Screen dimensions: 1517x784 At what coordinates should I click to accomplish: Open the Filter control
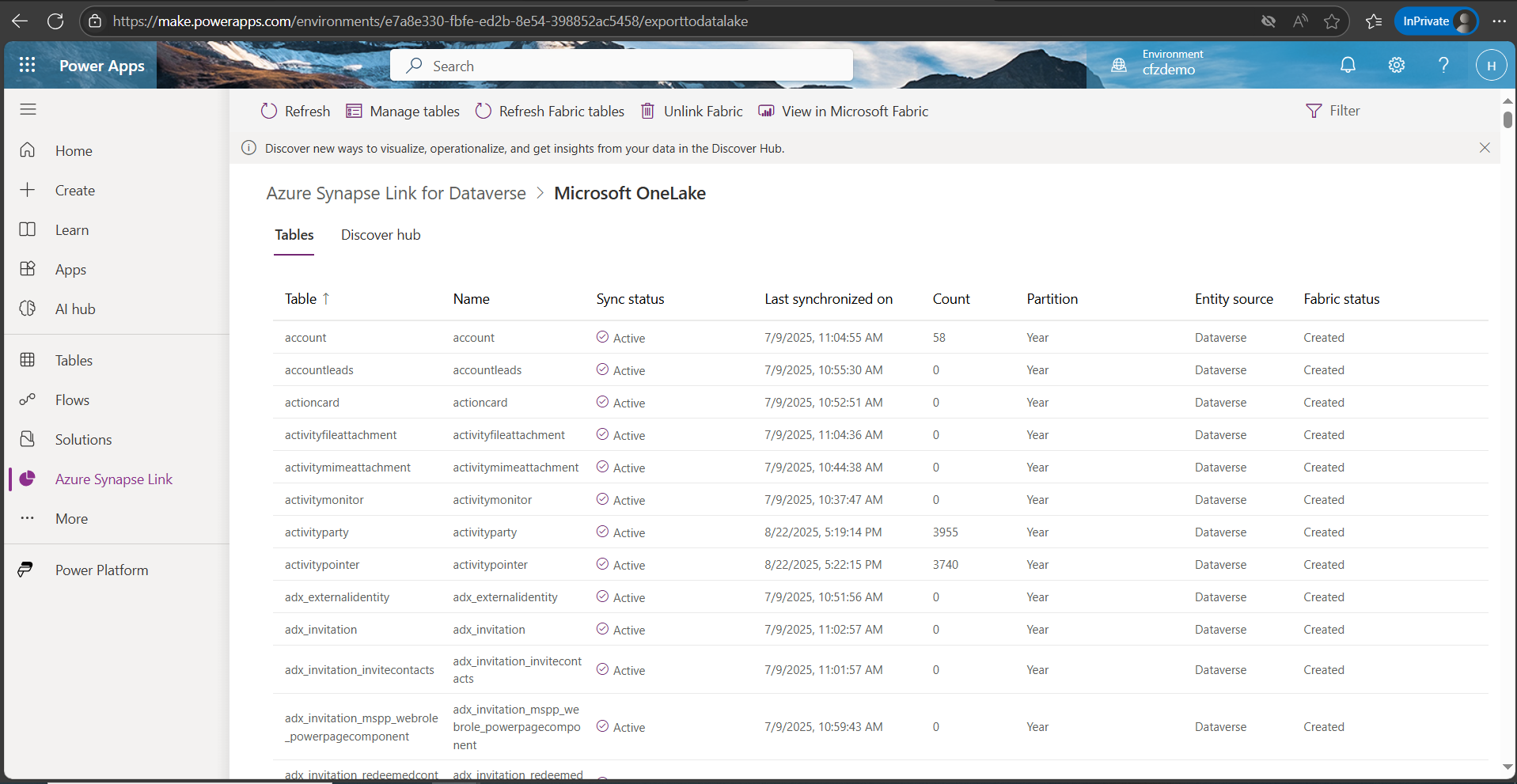(x=1333, y=111)
